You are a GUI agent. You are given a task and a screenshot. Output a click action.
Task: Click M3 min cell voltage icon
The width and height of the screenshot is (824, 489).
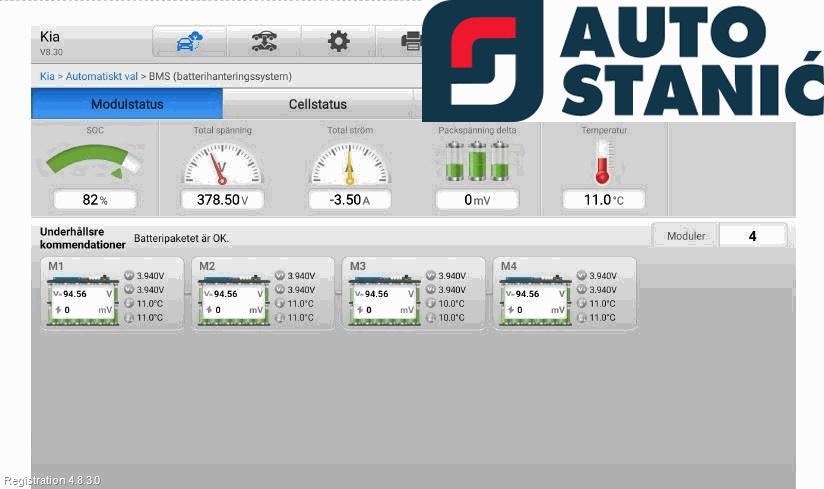tap(430, 289)
